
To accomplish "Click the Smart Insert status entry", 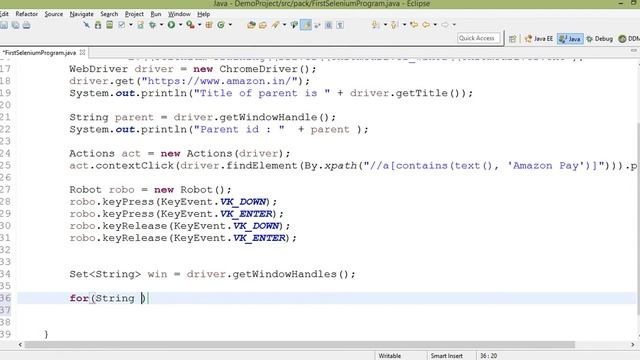I will pyautogui.click(x=447, y=356).
